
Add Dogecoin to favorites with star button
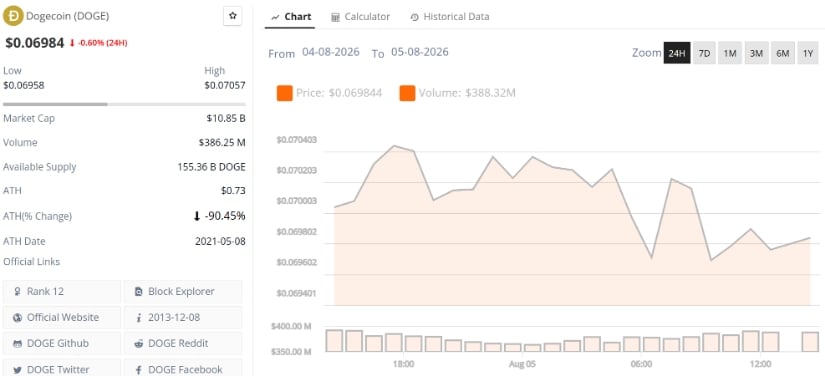[233, 16]
